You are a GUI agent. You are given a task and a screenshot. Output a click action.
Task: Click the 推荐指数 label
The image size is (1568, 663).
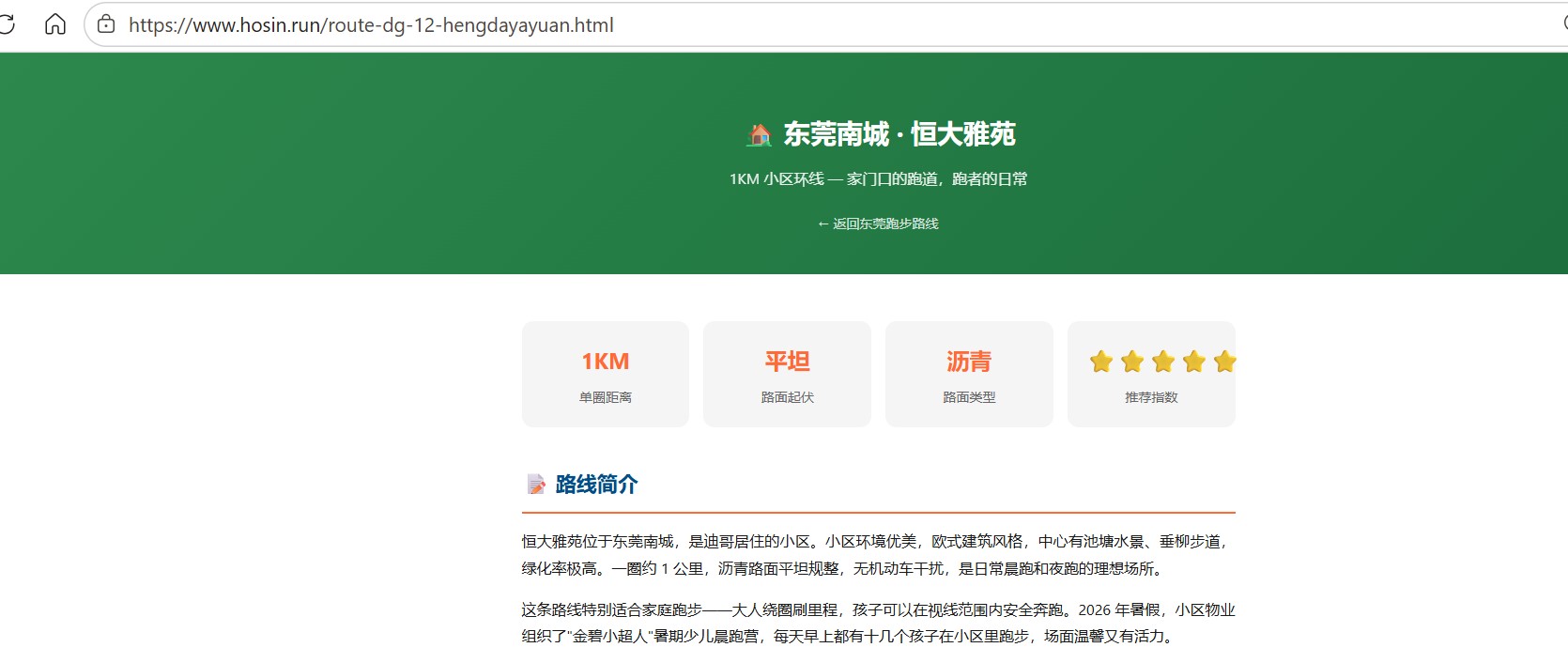(x=1151, y=397)
